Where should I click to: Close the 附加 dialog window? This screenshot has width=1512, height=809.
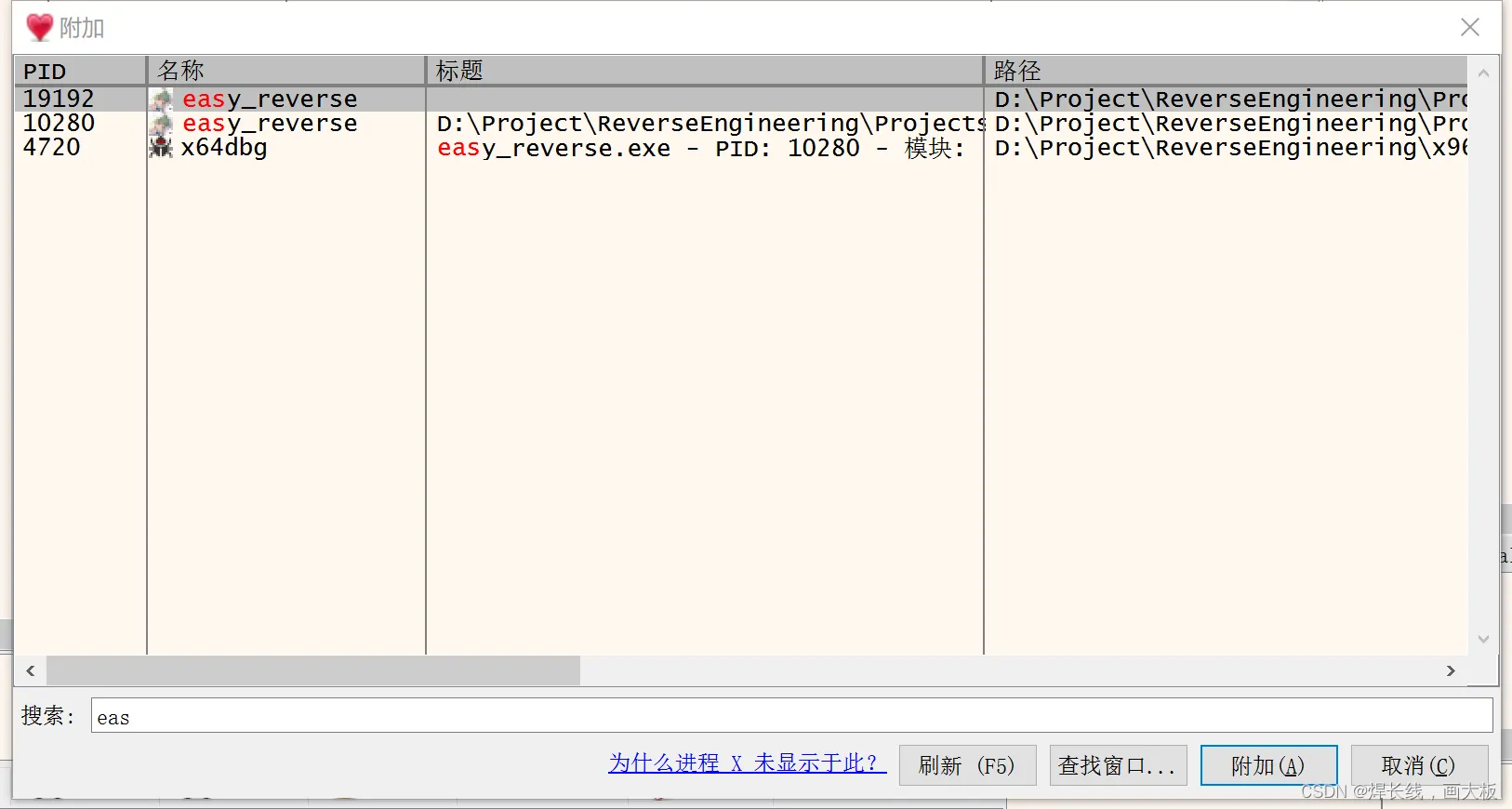pos(1469,28)
